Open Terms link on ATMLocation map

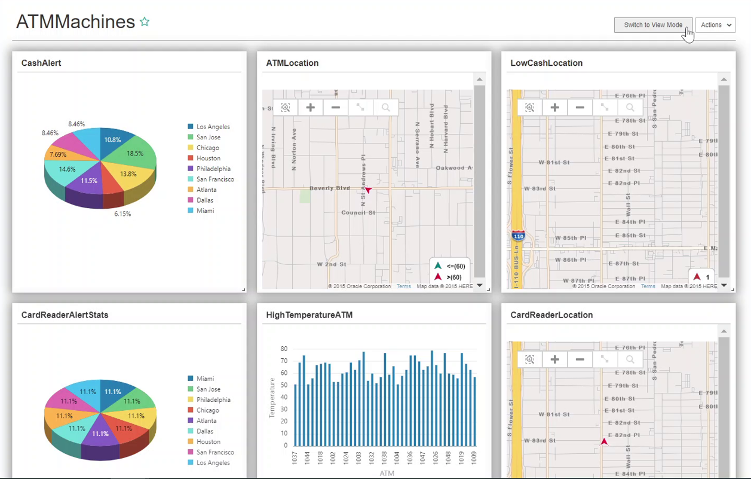(403, 286)
